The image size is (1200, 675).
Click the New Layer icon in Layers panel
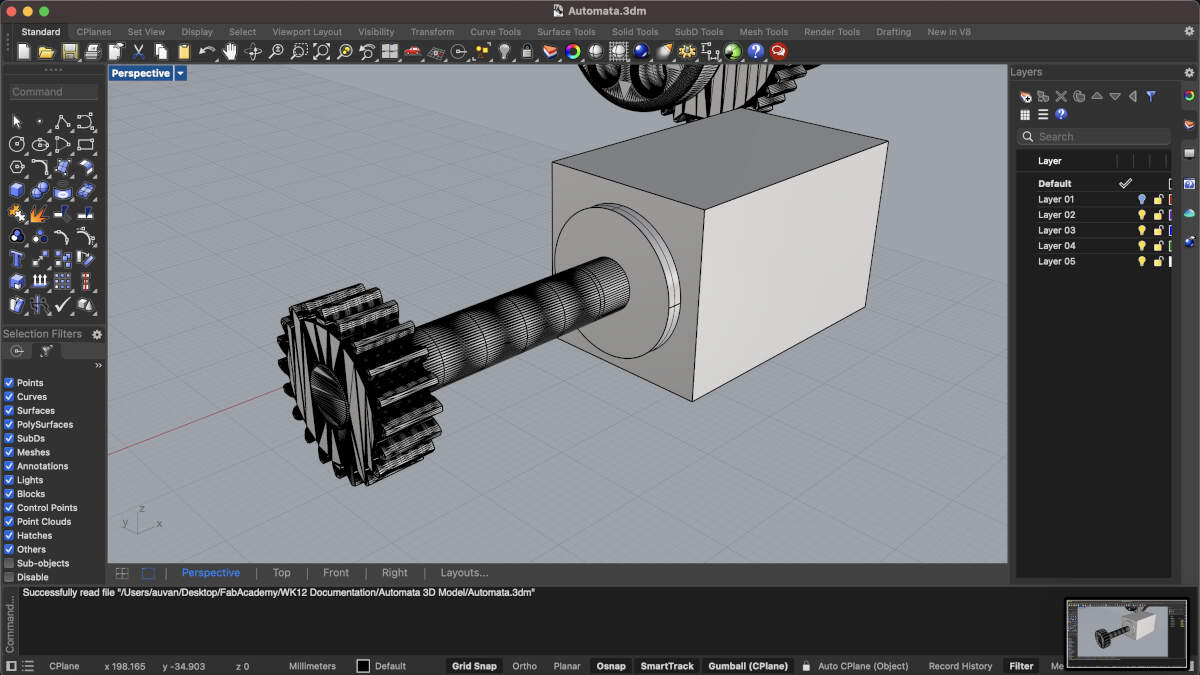tap(1025, 97)
